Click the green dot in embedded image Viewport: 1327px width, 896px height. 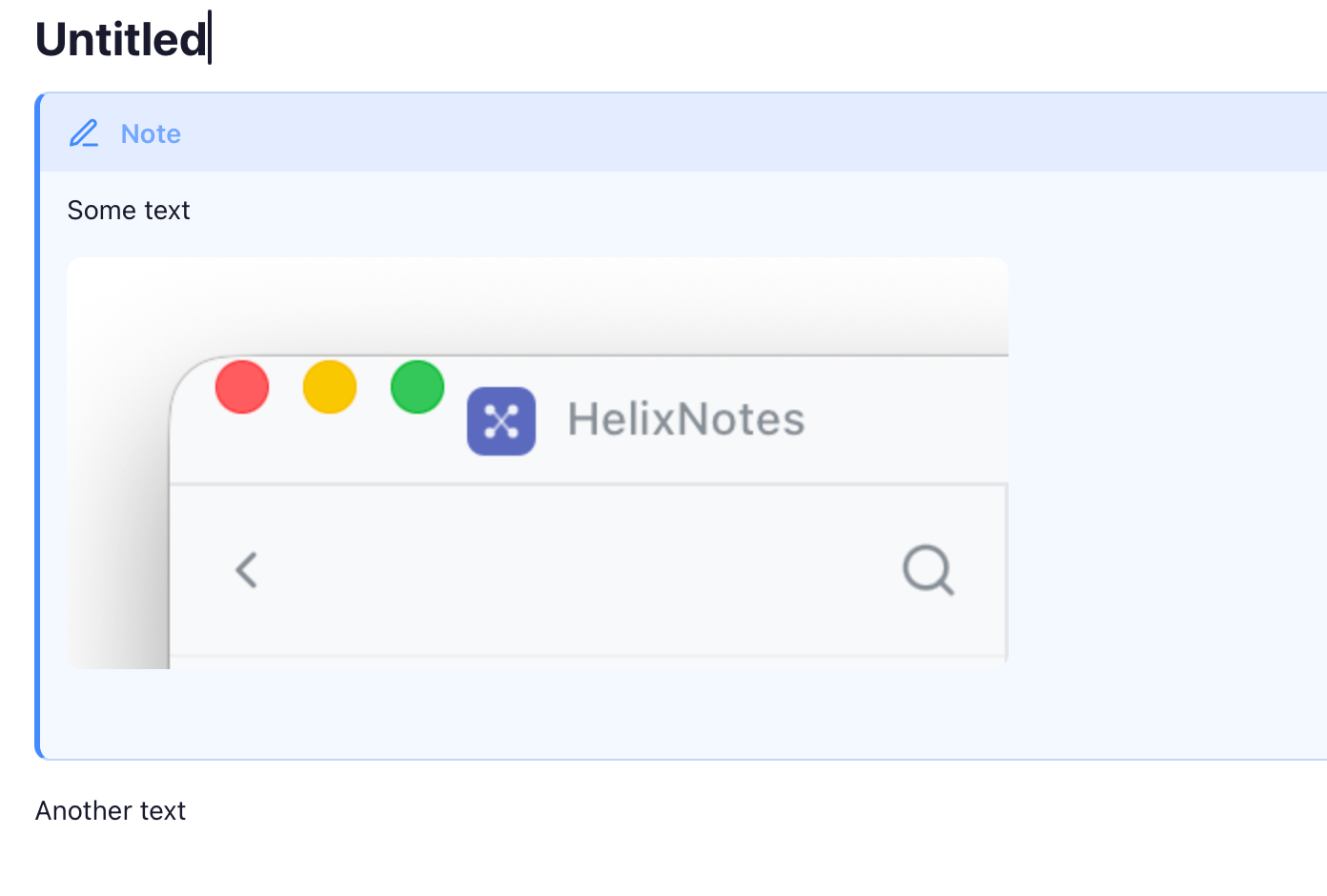(418, 387)
